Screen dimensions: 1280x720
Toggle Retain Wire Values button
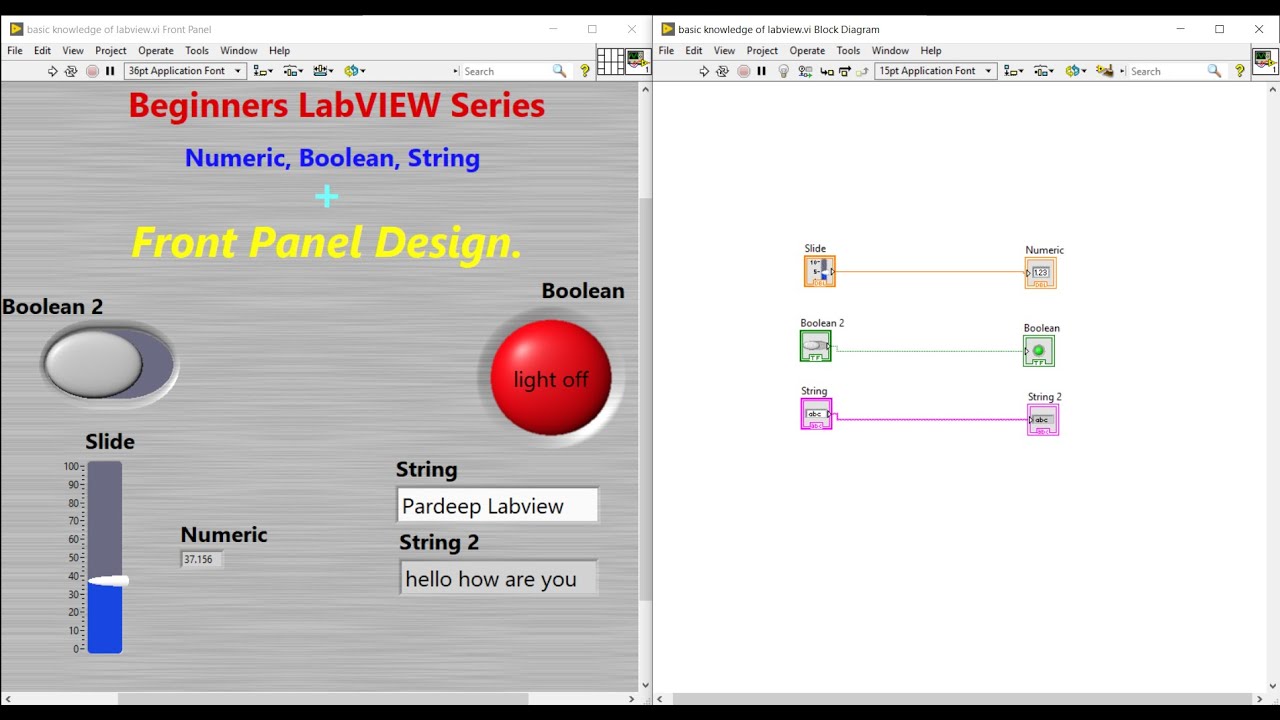pos(805,71)
